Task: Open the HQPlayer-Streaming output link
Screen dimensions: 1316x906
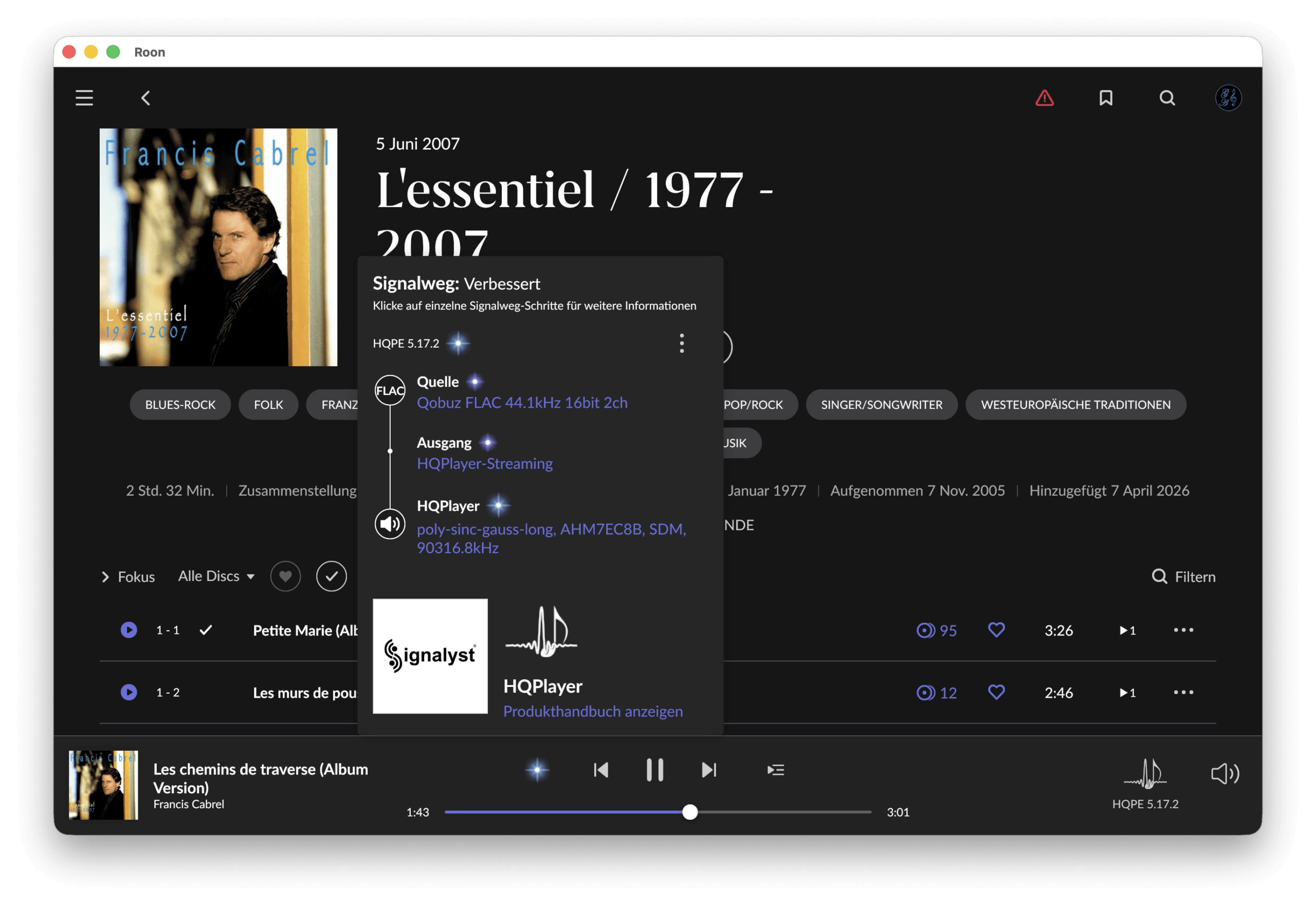Action: pyautogui.click(x=485, y=464)
